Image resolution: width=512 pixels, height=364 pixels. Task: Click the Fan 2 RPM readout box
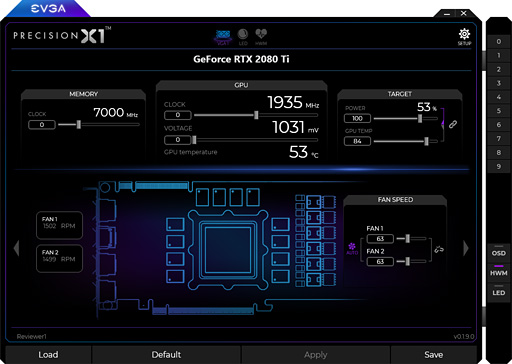tap(59, 258)
